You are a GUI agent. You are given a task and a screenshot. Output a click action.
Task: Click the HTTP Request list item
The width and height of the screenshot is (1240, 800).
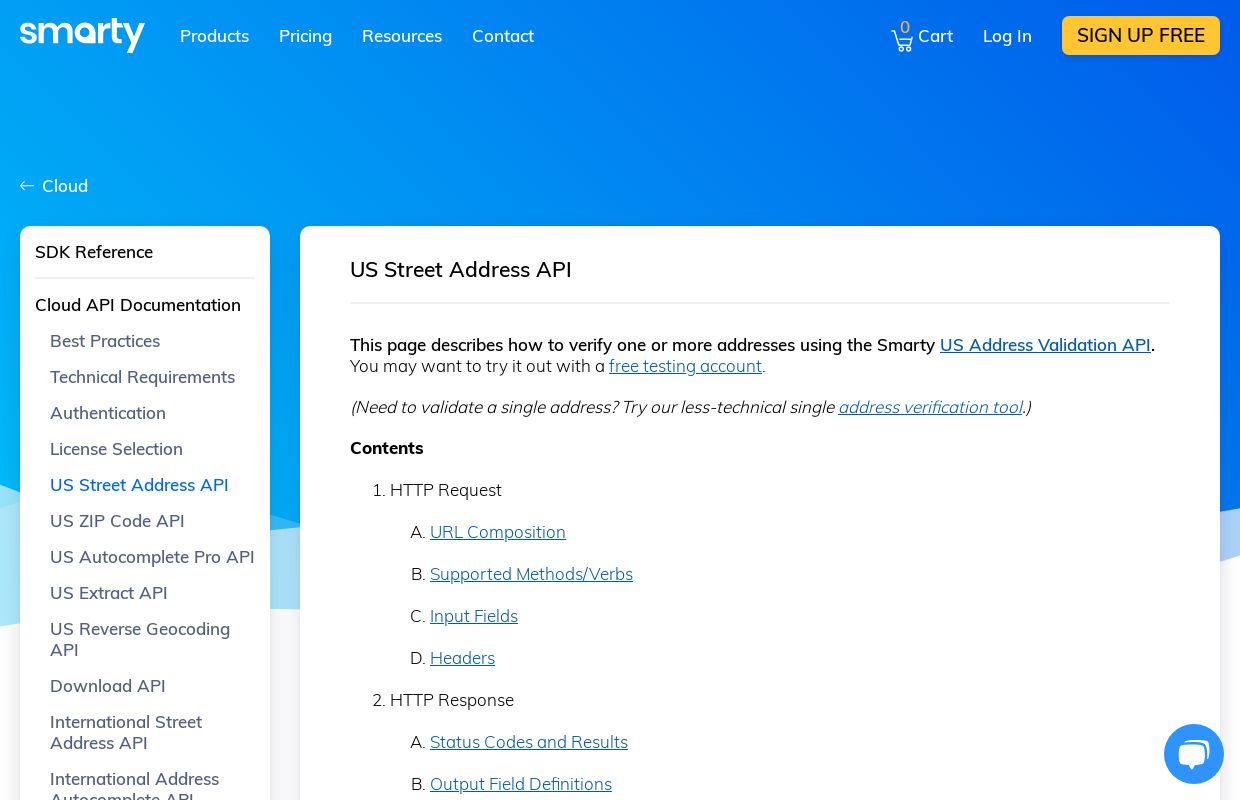pos(446,490)
